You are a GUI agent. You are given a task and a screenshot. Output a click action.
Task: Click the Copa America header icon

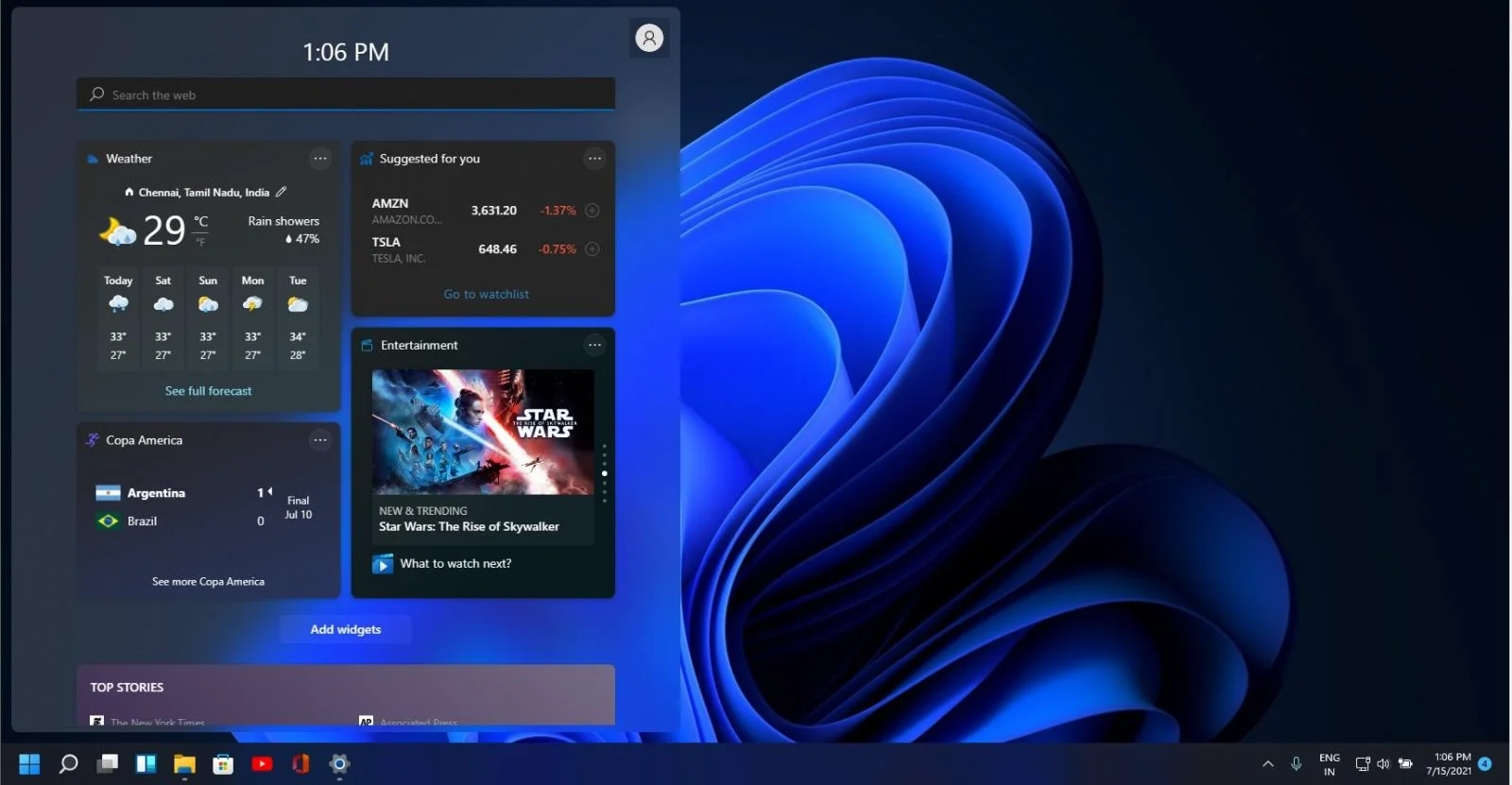[x=93, y=439]
